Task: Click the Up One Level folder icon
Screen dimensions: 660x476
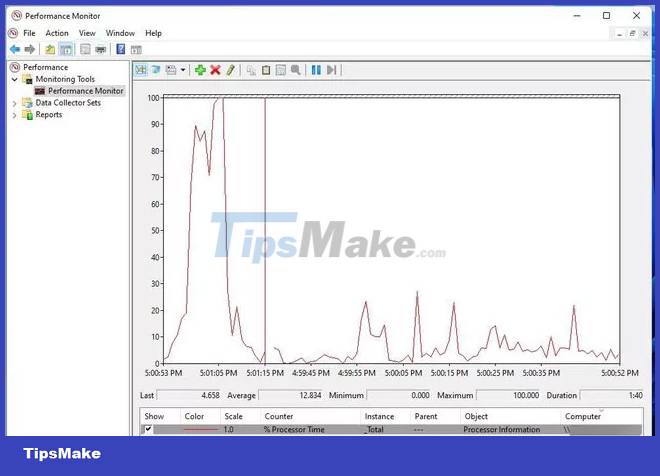Action: tap(50, 50)
